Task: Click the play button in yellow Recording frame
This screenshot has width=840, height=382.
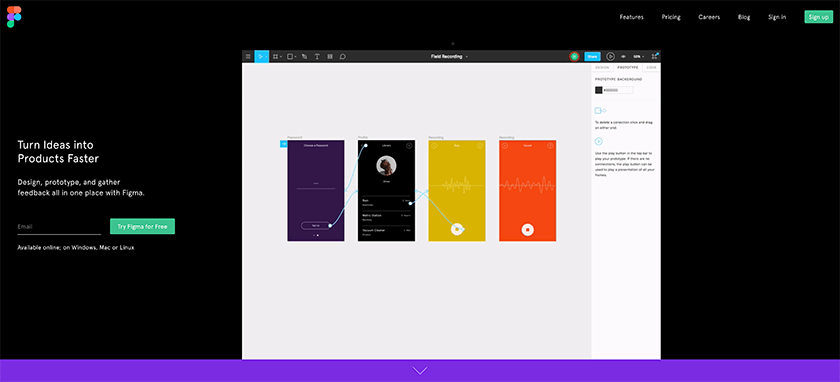Action: pos(457,229)
